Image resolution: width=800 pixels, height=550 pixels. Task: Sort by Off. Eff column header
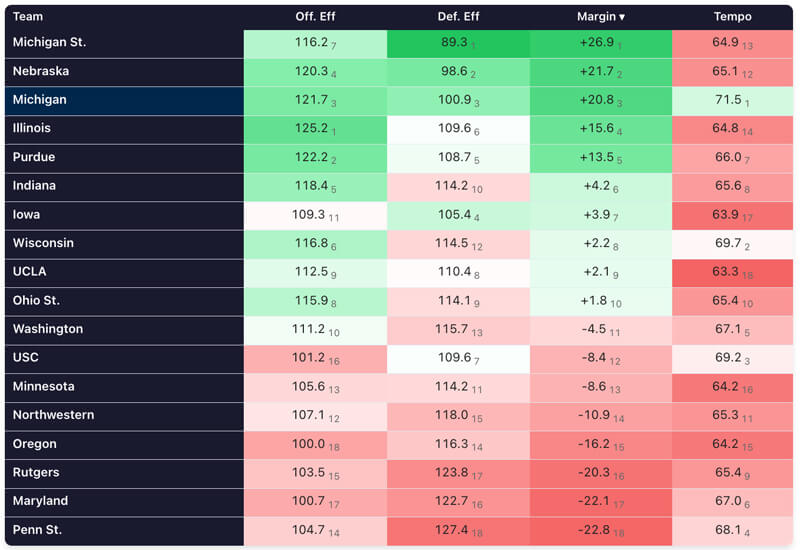tap(315, 17)
